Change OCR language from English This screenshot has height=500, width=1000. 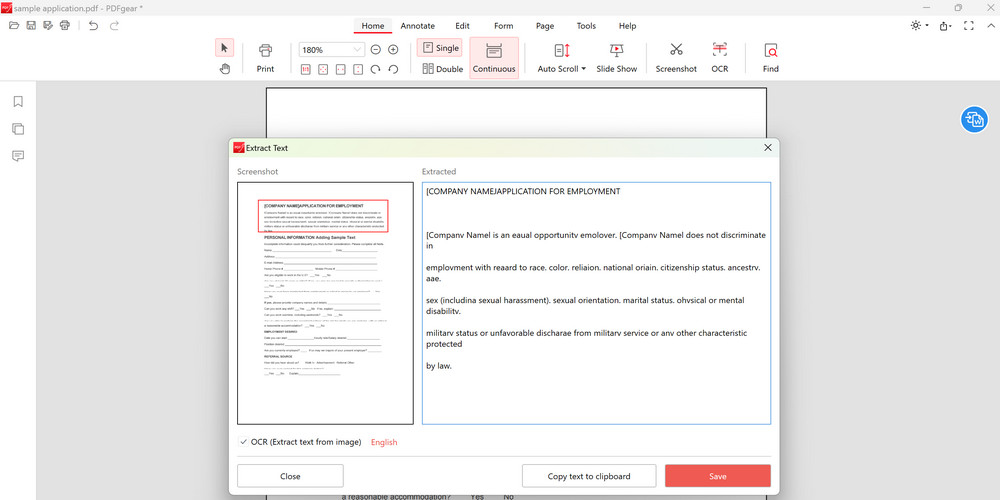pyautogui.click(x=384, y=442)
